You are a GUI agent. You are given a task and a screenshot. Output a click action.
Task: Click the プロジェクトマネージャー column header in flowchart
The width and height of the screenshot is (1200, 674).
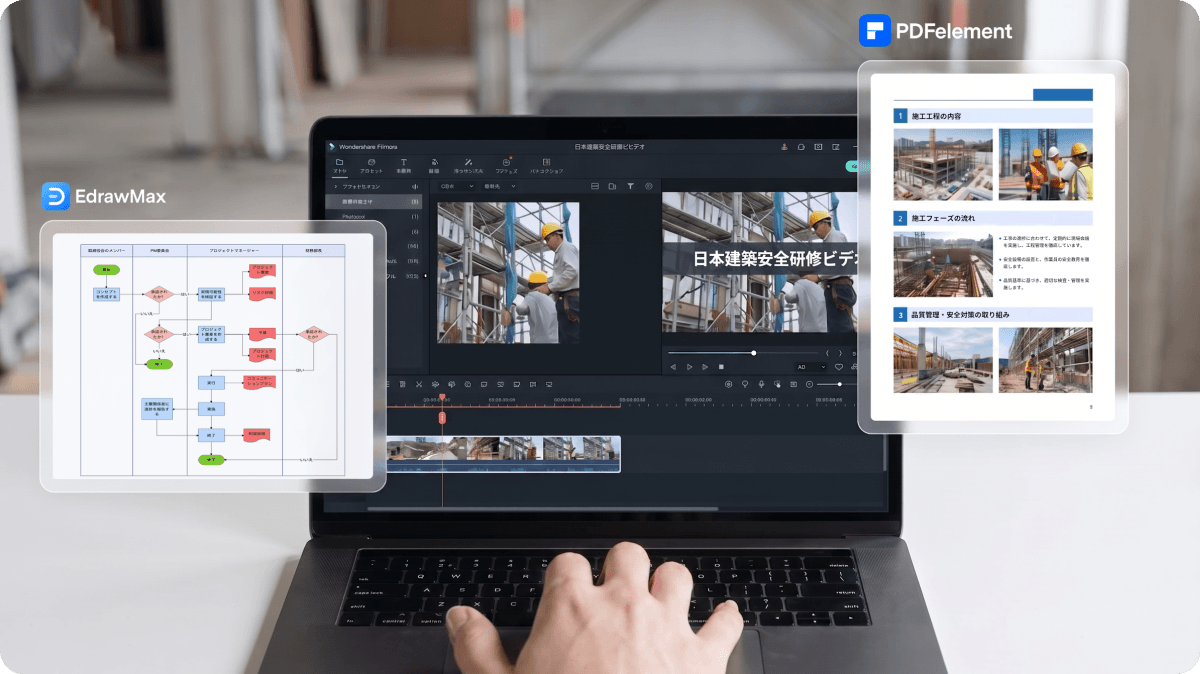click(x=235, y=250)
